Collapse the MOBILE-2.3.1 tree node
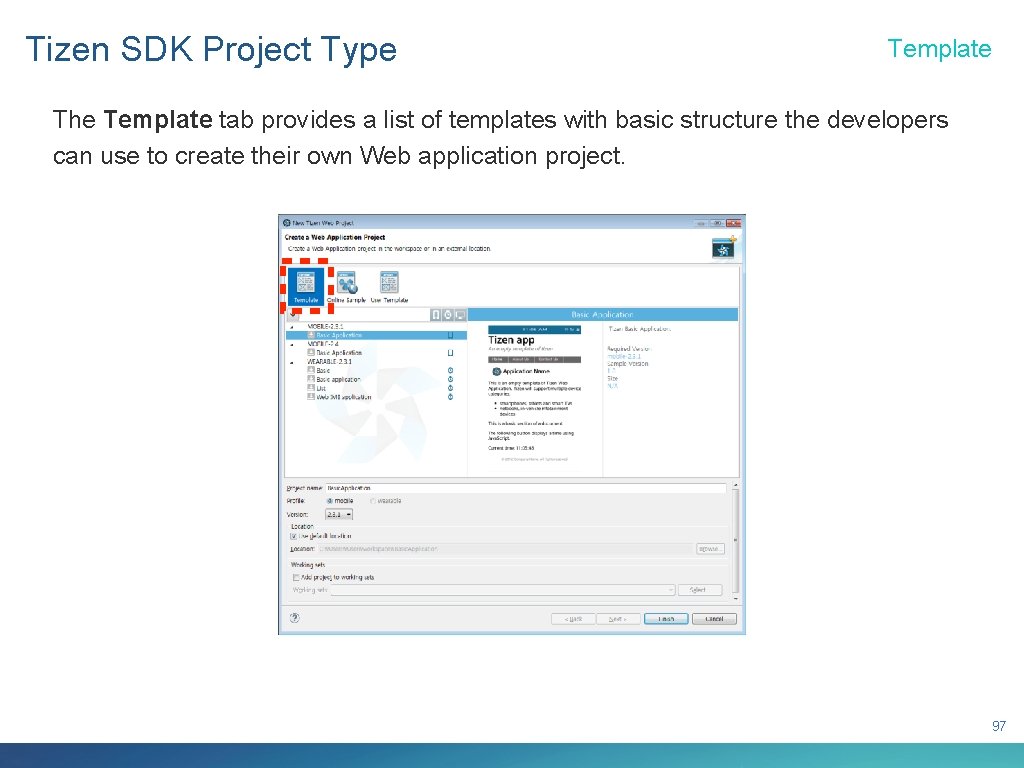1024x768 pixels. [x=292, y=327]
